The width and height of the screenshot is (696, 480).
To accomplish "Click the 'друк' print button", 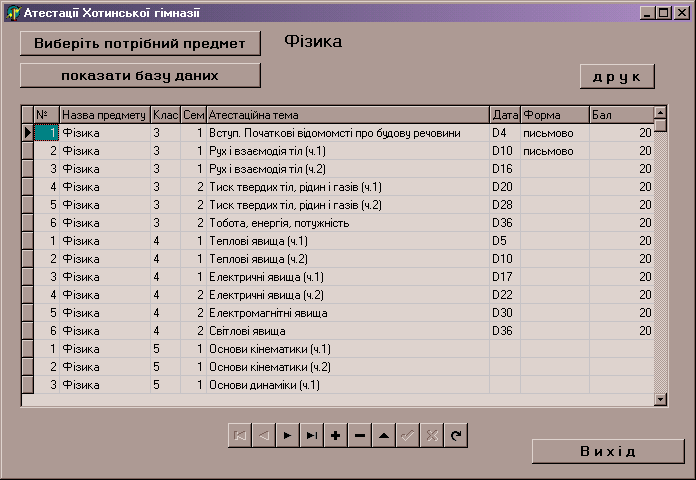I will tap(617, 77).
